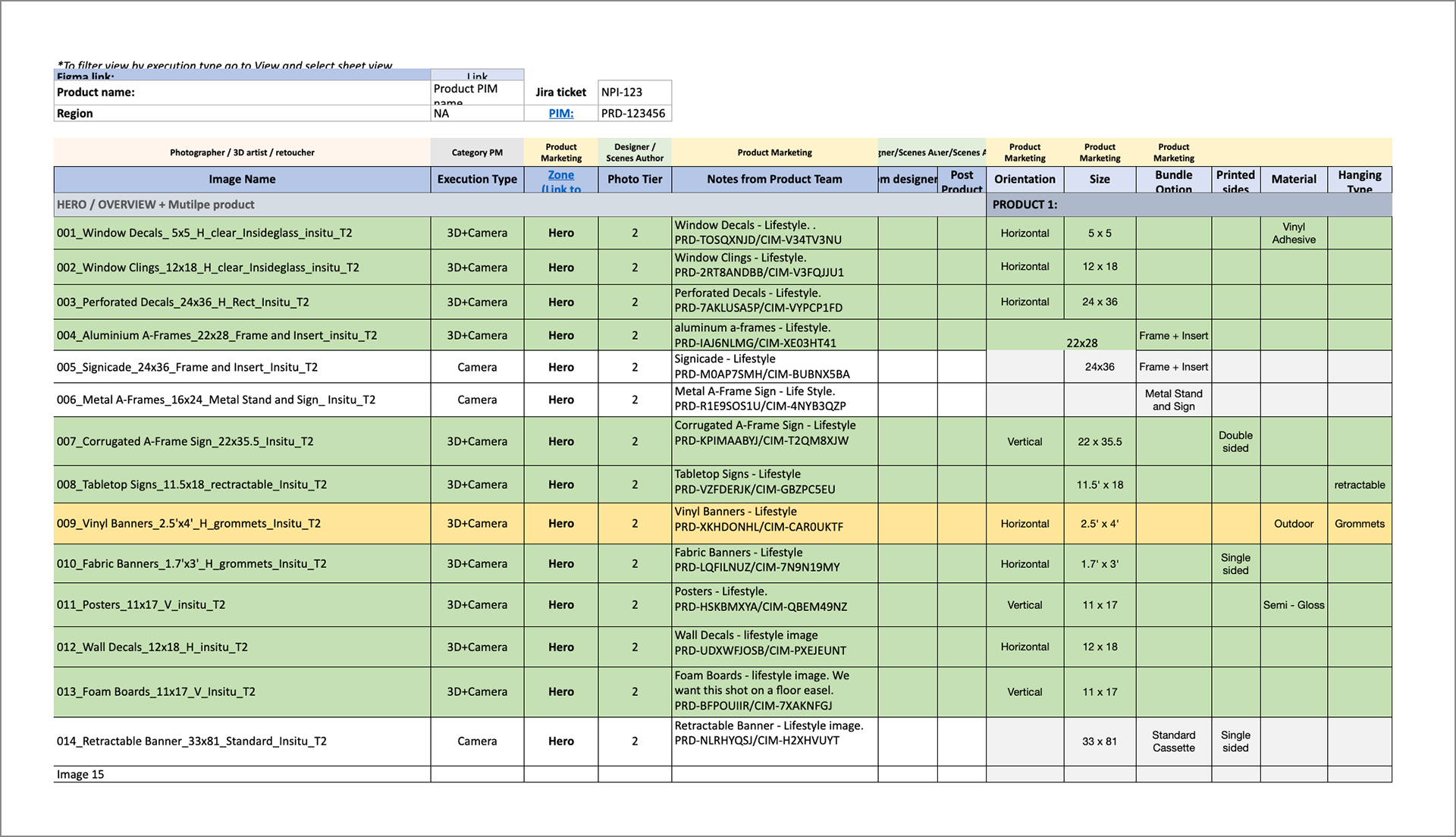
Task: Select the Grommets hanging type cell
Action: click(1360, 523)
